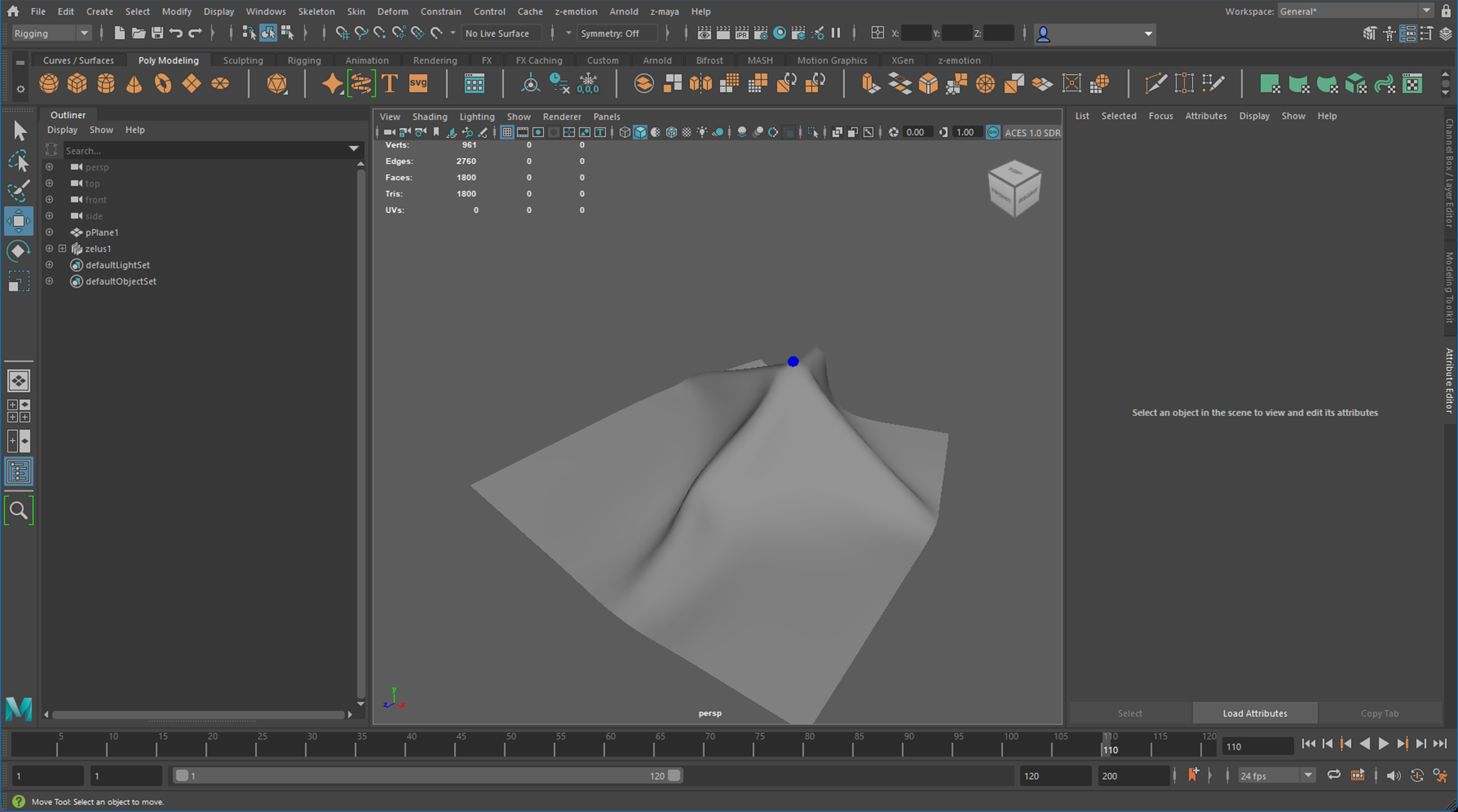Open the Attribute Editor Focus menu
This screenshot has width=1458, height=812.
[x=1161, y=115]
